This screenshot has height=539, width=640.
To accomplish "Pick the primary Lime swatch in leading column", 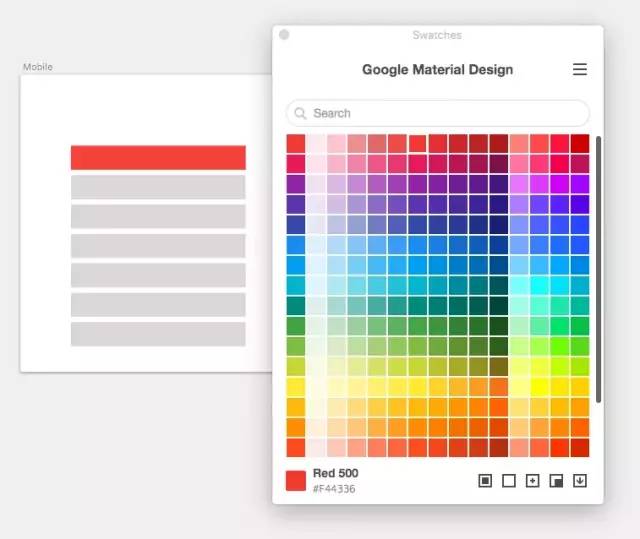I will 296,367.
